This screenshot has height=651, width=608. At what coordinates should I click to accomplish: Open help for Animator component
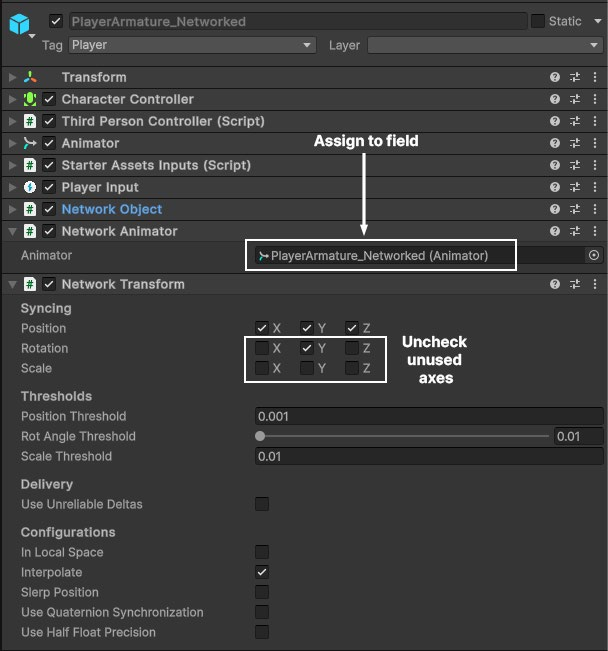point(555,143)
